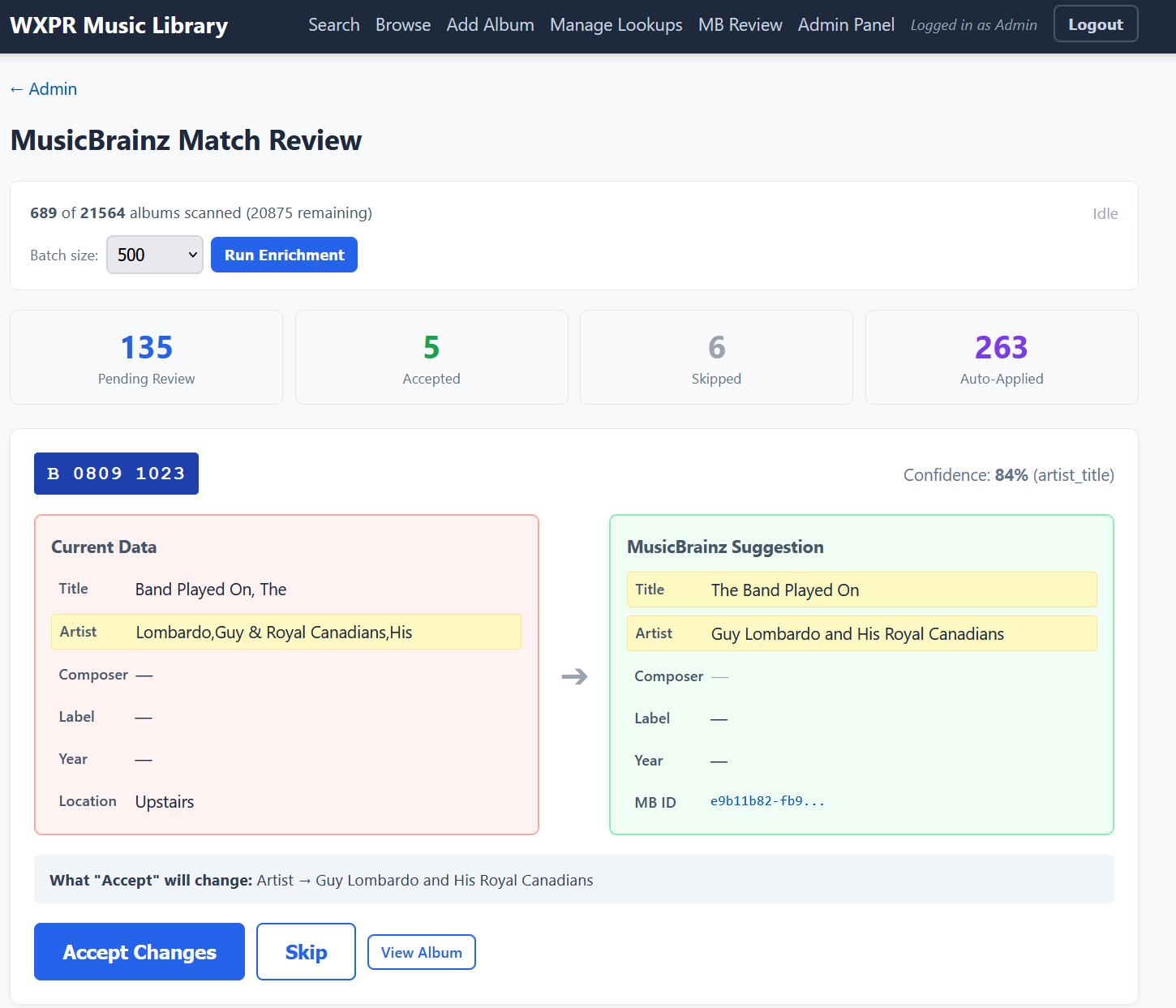Screen dimensions: 1176x1008
Task: Open Add Album from the navbar
Action: [x=490, y=25]
